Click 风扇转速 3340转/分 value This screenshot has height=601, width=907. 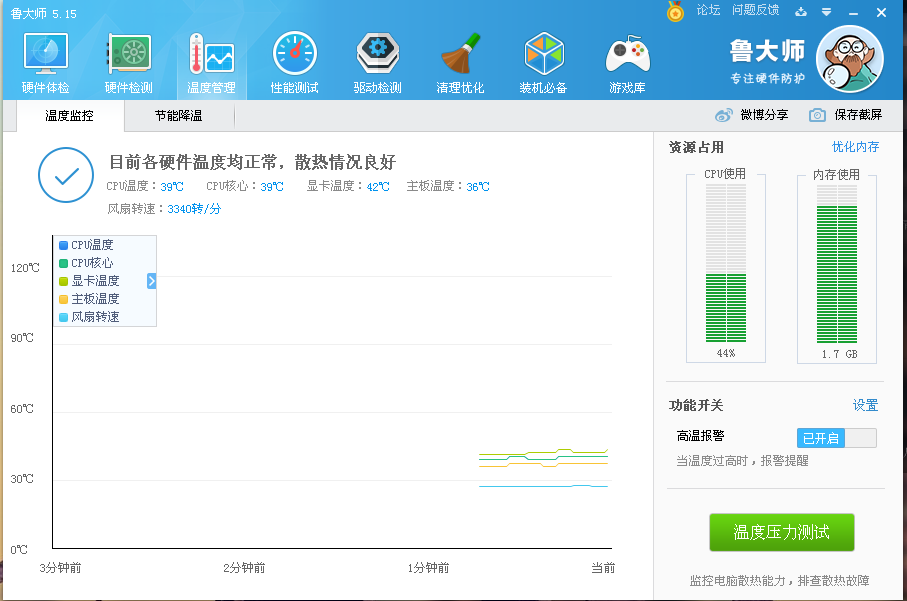194,209
